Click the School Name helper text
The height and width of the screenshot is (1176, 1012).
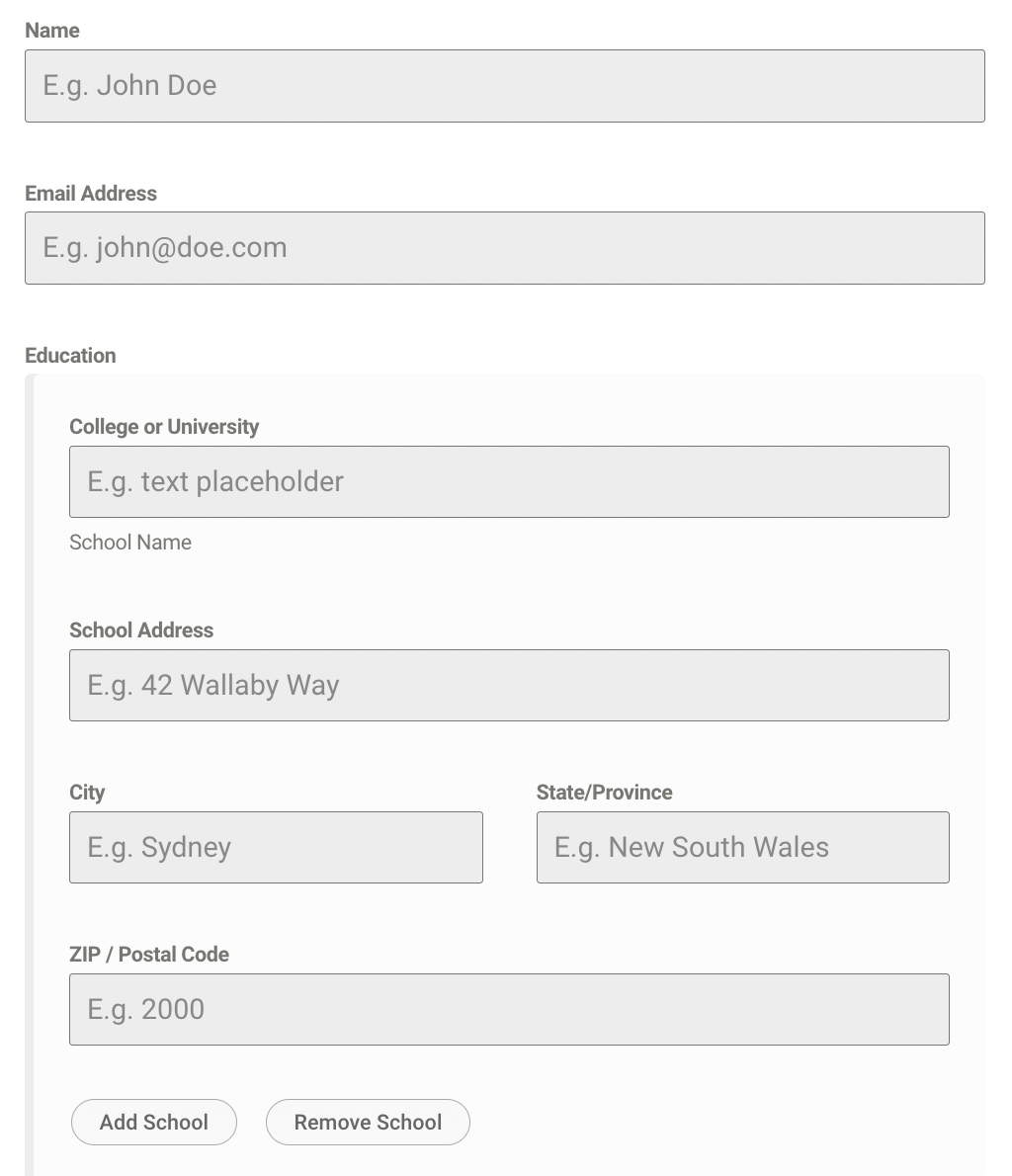130,542
